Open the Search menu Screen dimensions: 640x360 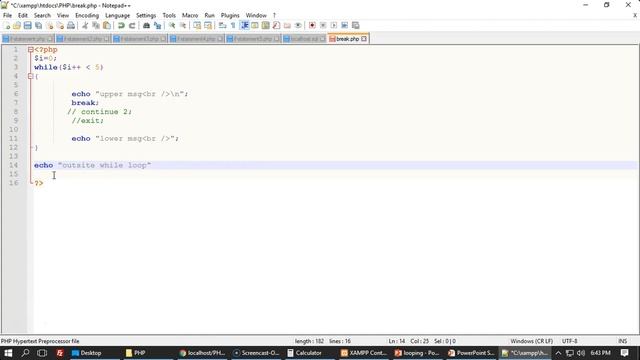point(42,15)
